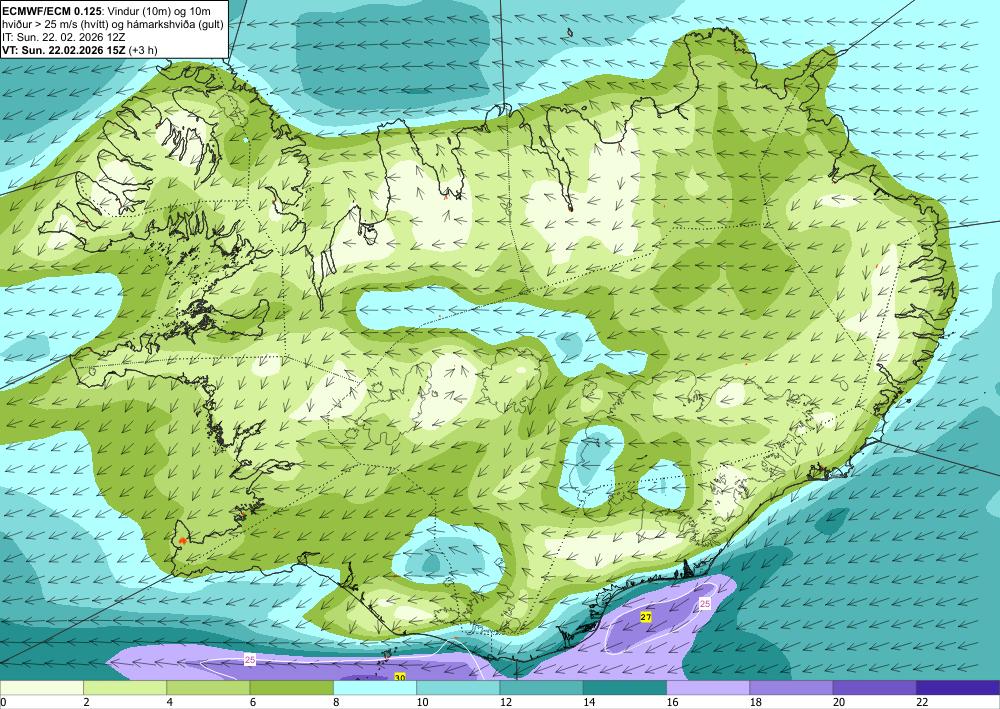Click the "25" contour label beside the 30 label
1000x709 pixels.
coord(250,660)
